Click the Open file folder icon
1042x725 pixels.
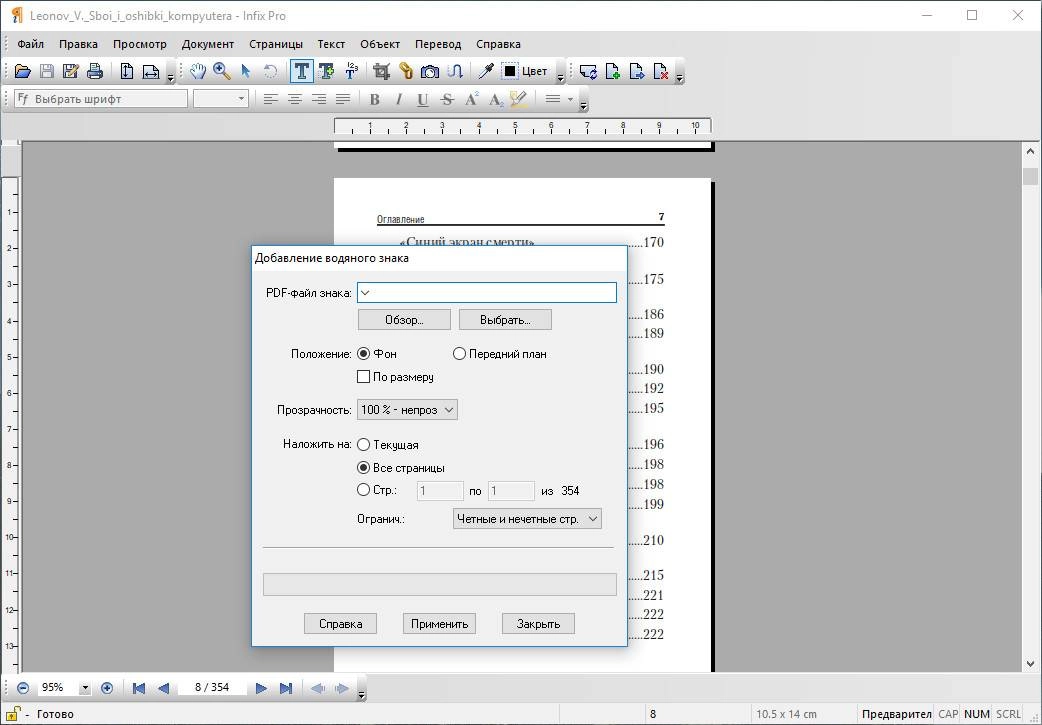(23, 71)
